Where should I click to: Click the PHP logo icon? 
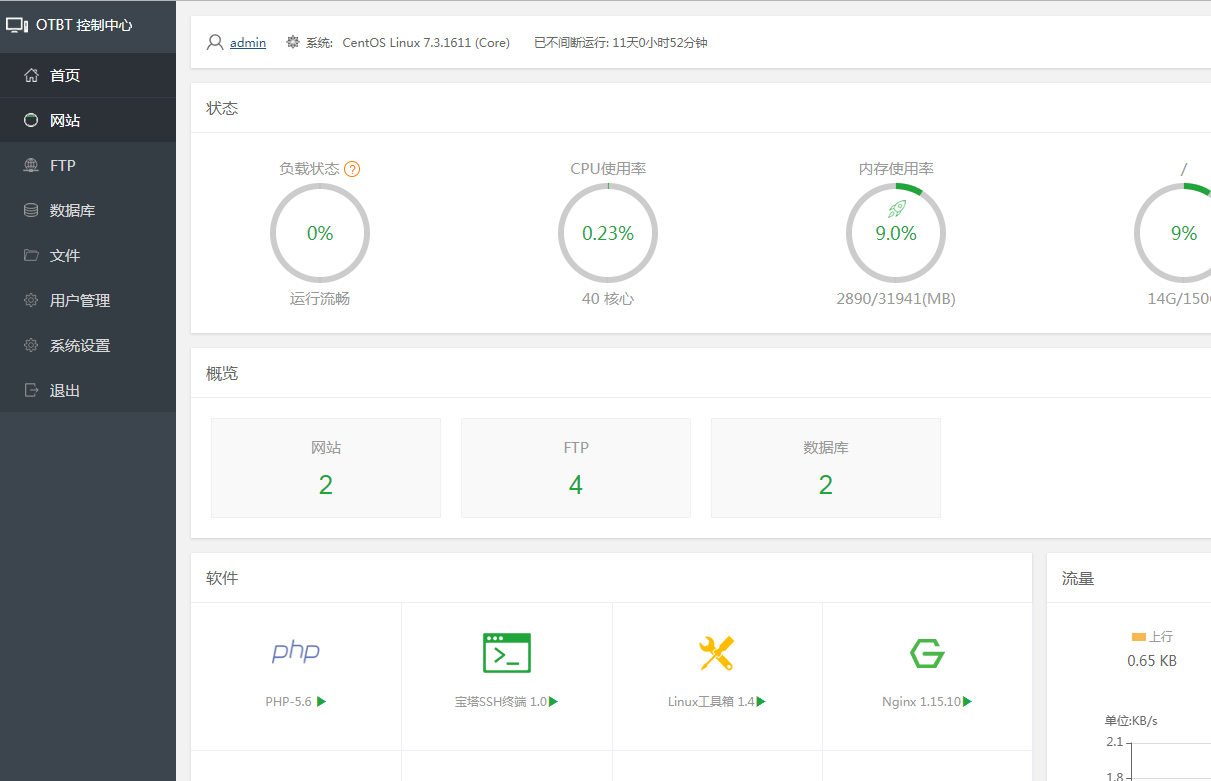click(296, 652)
